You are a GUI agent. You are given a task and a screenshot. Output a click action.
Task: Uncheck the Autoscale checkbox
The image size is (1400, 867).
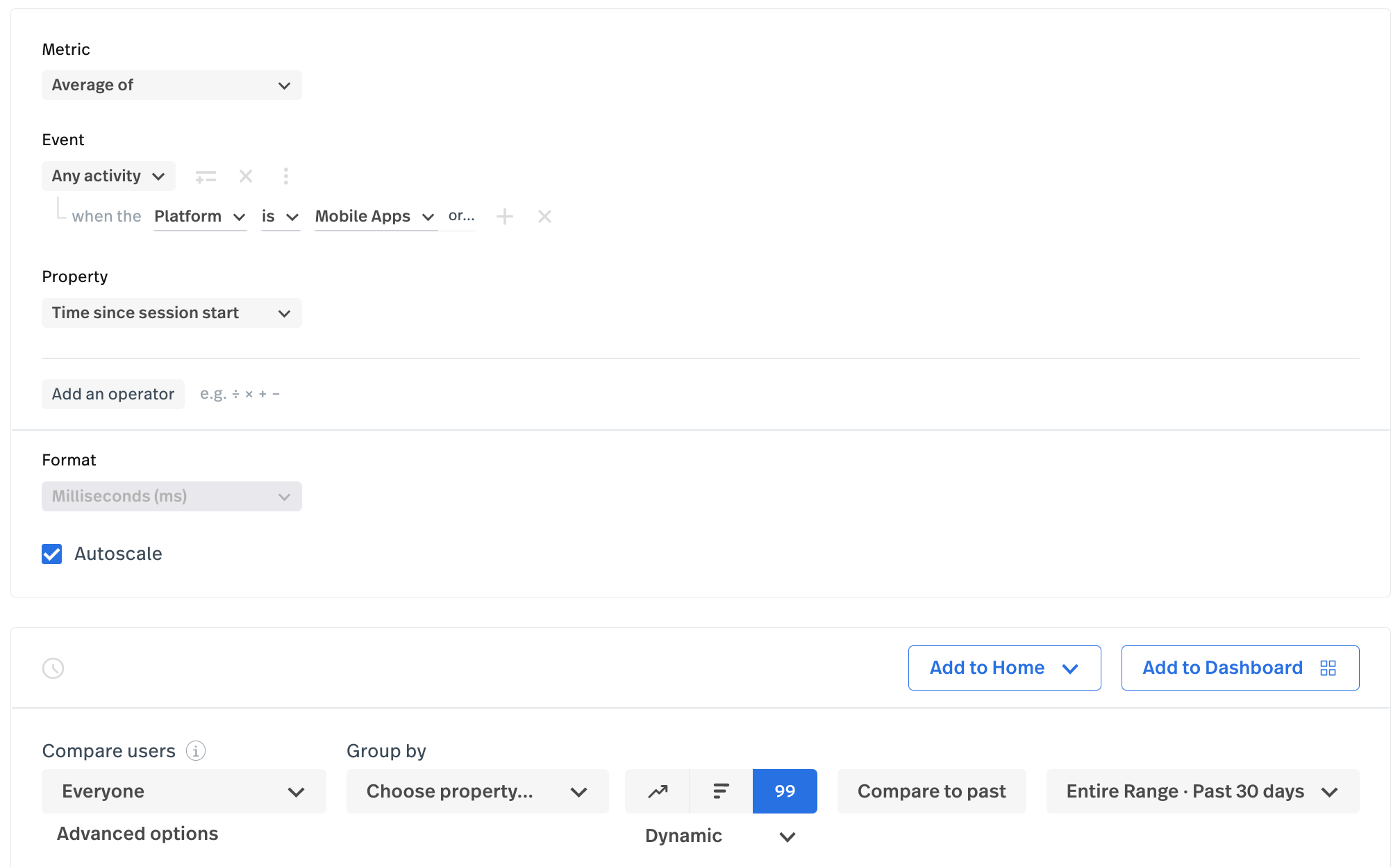[52, 554]
